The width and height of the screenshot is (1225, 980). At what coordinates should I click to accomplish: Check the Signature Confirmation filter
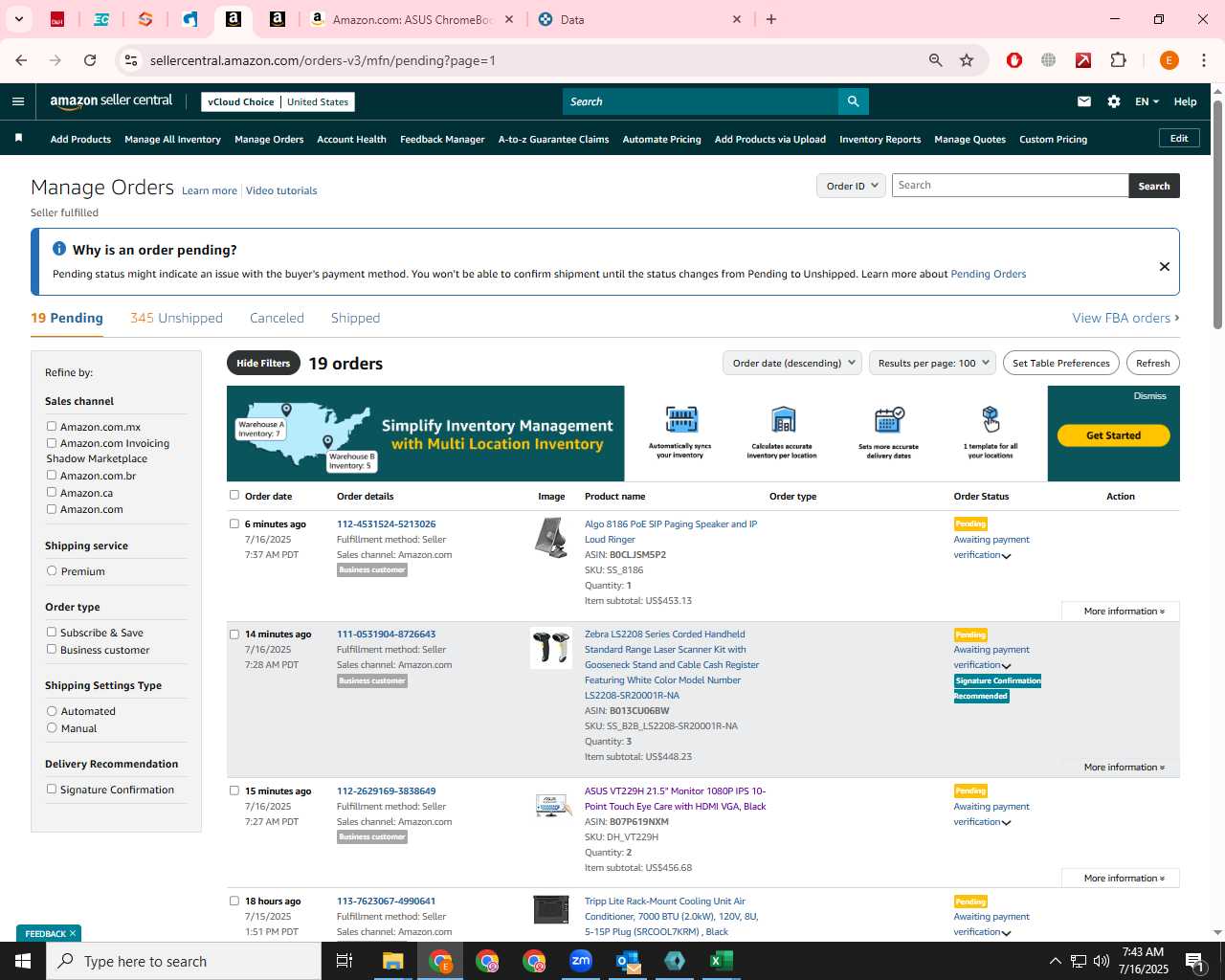(52, 789)
